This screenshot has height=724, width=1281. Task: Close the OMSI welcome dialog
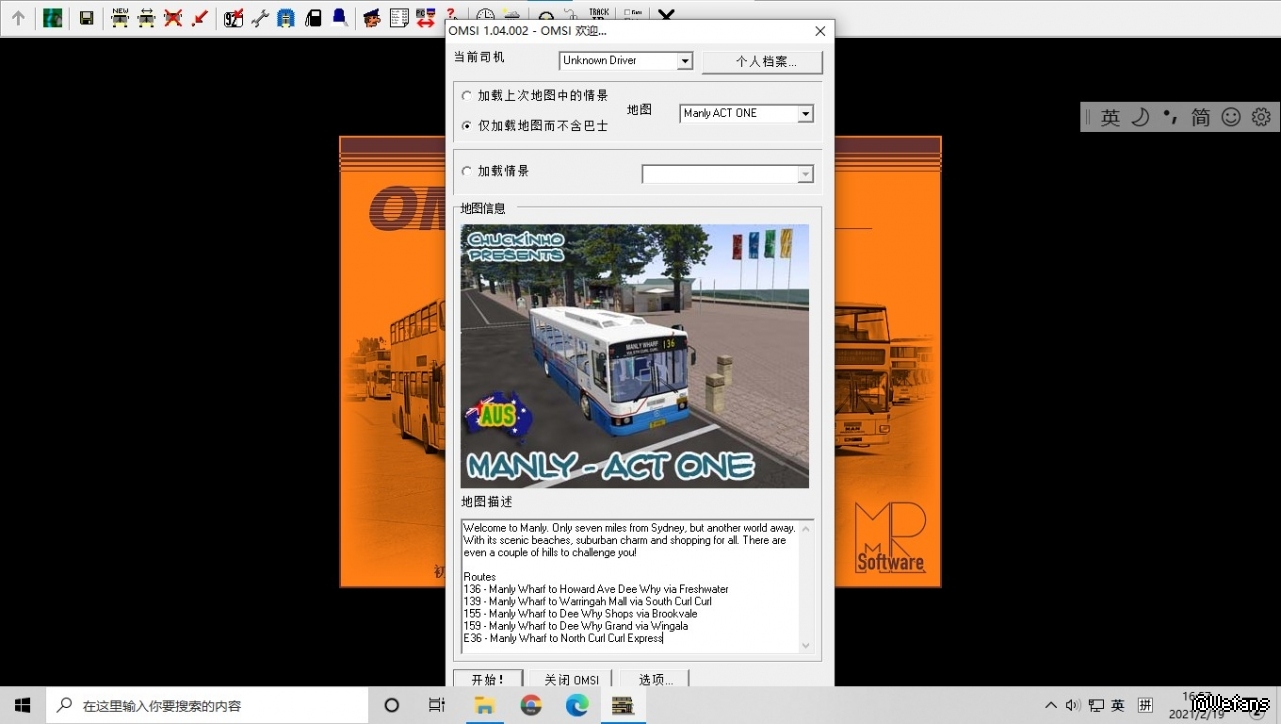pos(820,31)
